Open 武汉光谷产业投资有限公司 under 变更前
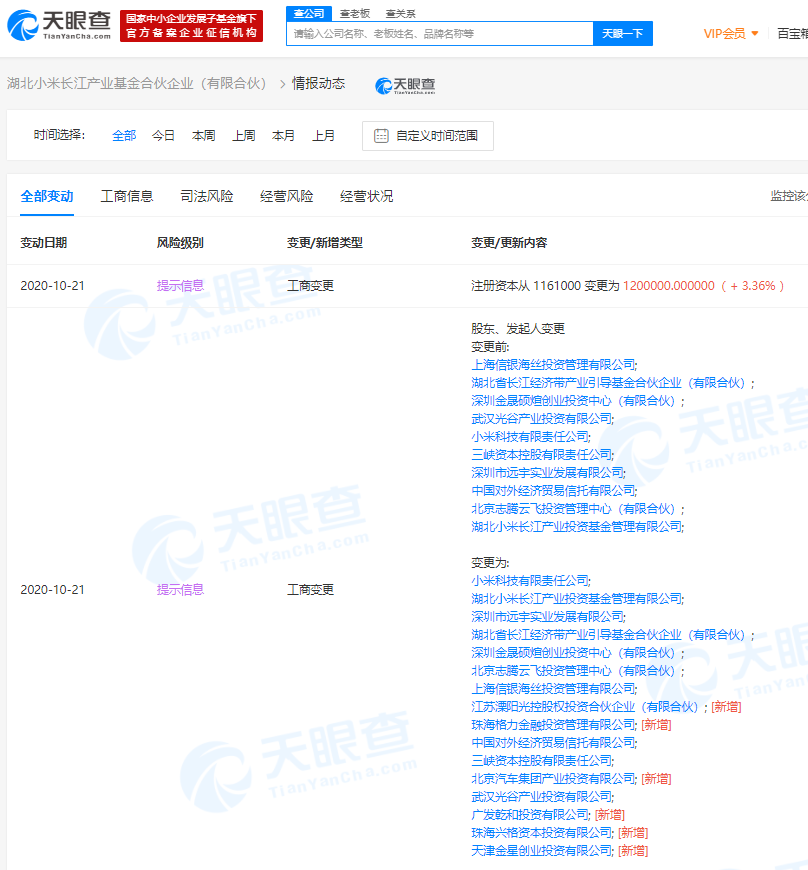This screenshot has width=808, height=870. (x=542, y=419)
